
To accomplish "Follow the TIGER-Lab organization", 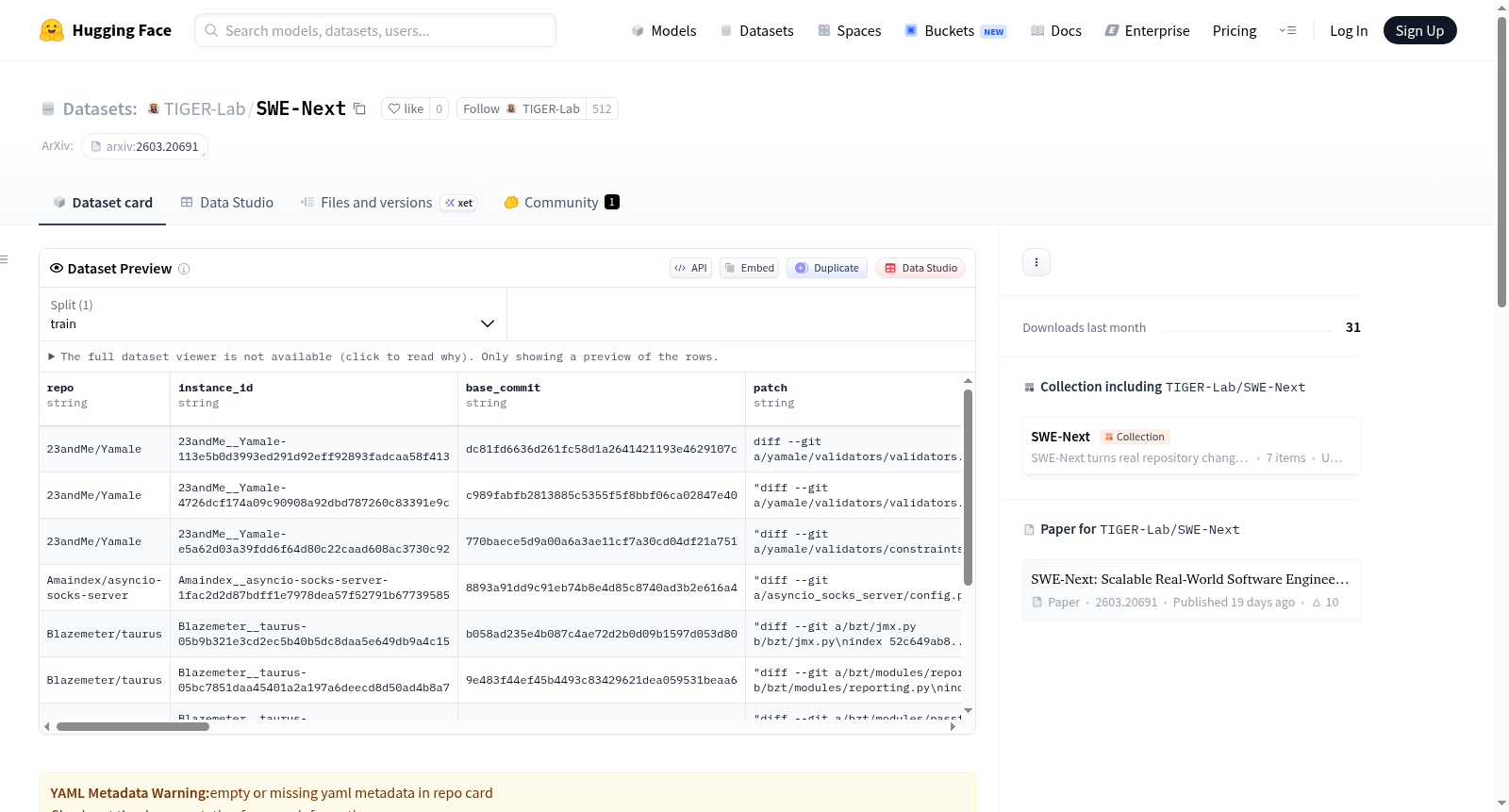I will [522, 108].
